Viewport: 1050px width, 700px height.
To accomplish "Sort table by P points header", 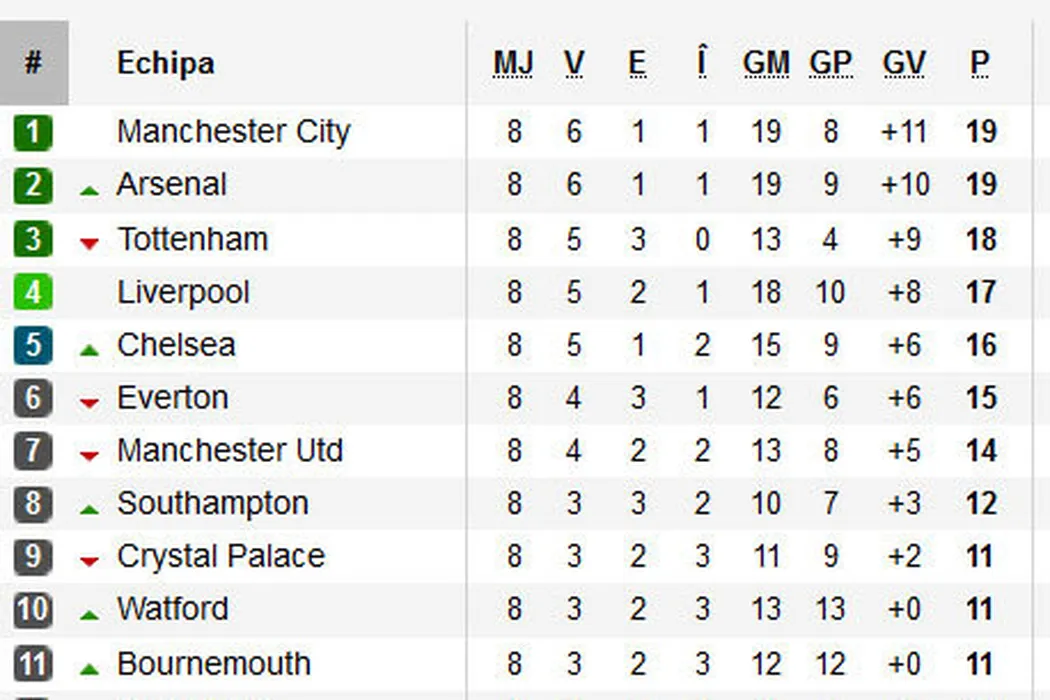I will click(979, 63).
